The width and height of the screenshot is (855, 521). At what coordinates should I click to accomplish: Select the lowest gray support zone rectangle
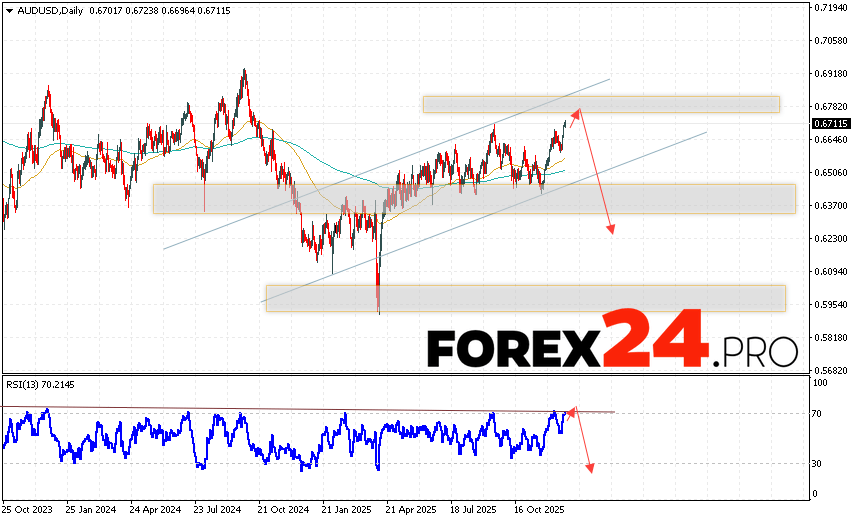point(525,298)
